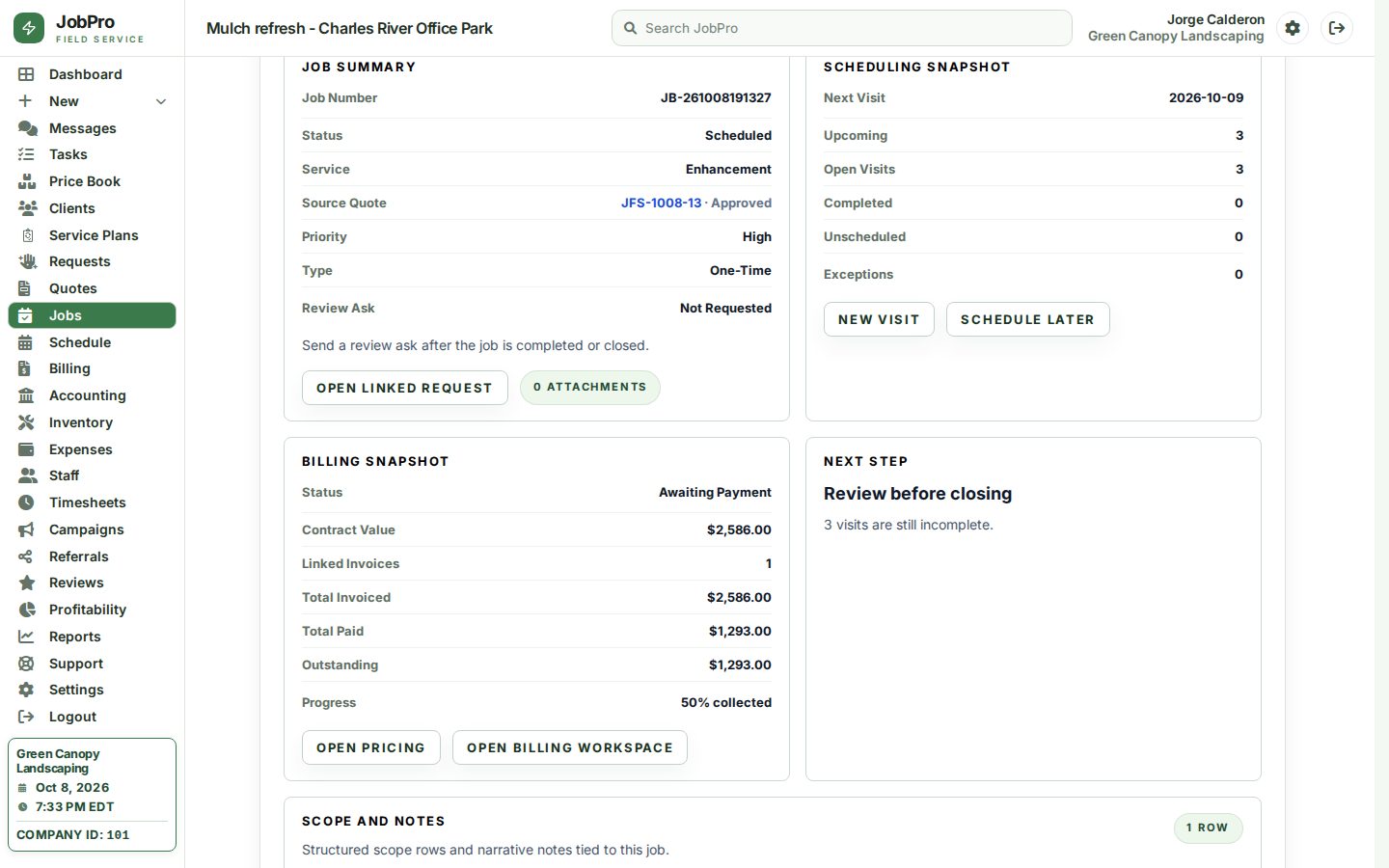Click the Price Book icon
This screenshot has width=1389, height=868.
click(x=26, y=181)
